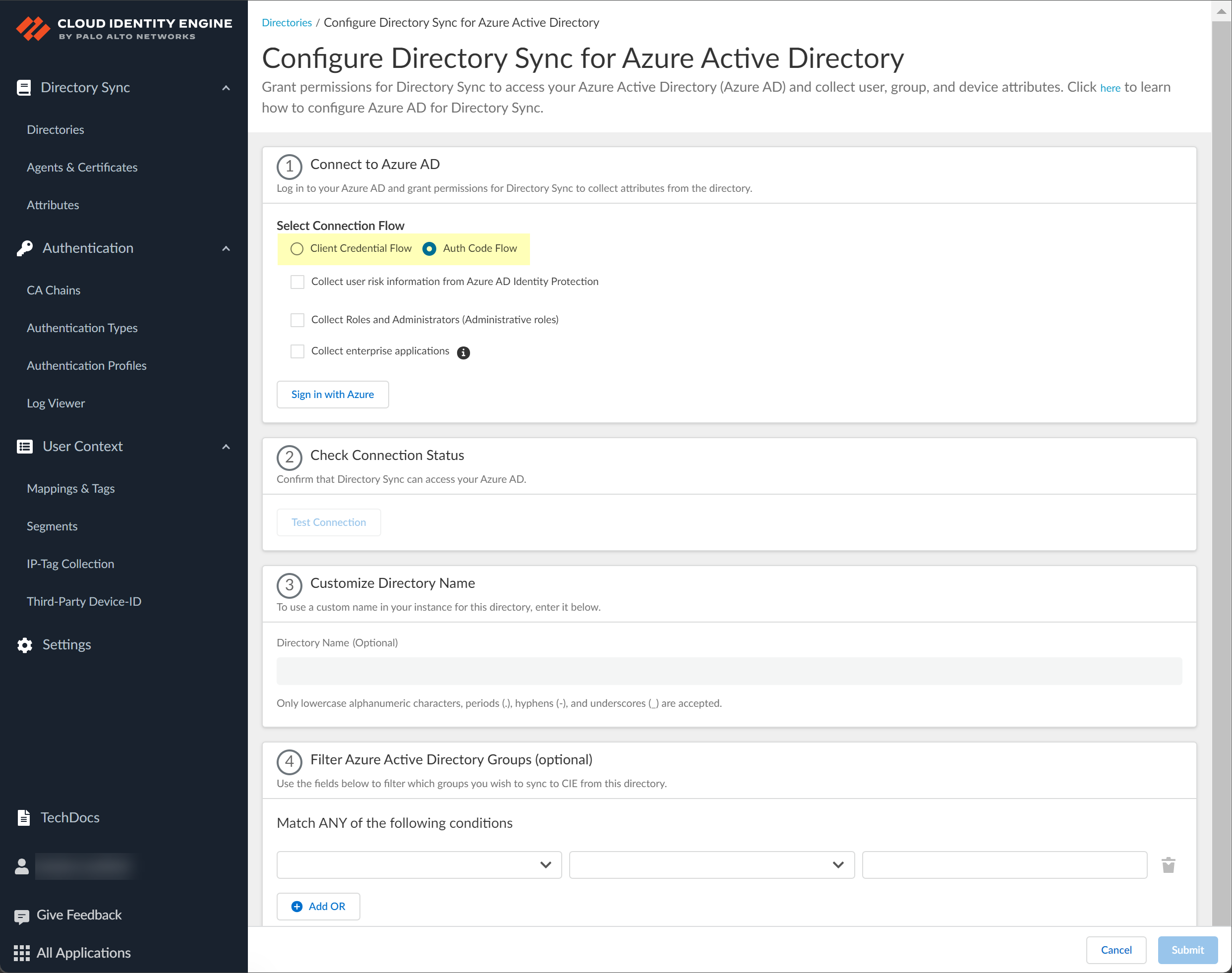Screen dimensions: 1232x973
Task: Click the Authentication key icon
Action: [x=24, y=248]
